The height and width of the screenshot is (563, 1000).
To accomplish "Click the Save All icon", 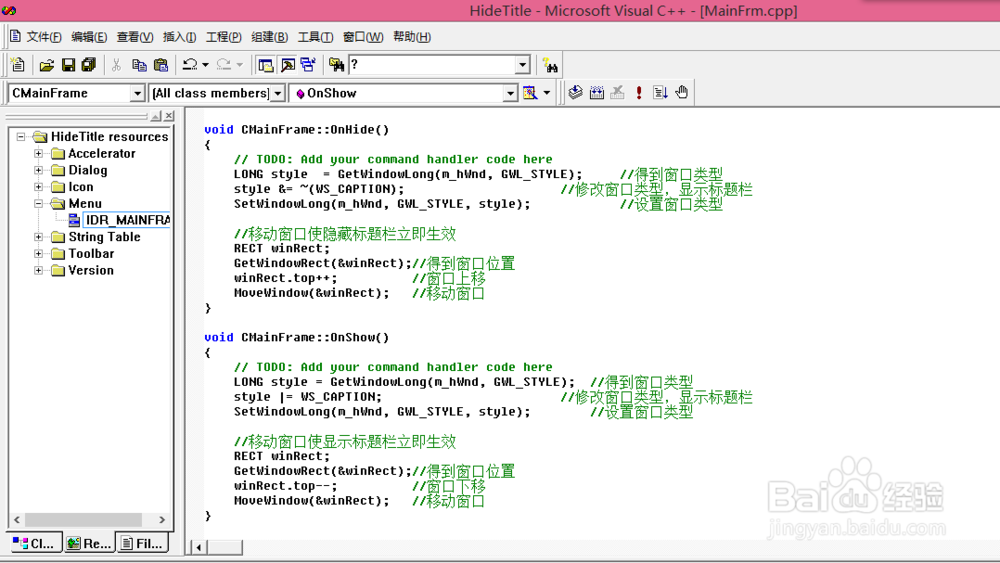I will click(x=89, y=65).
